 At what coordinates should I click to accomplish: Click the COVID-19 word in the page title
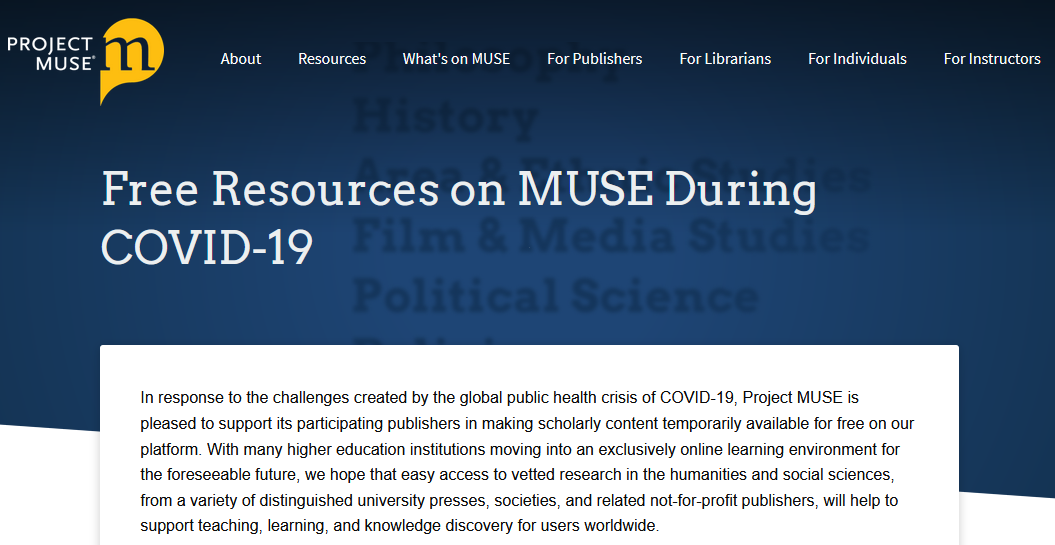pyautogui.click(x=207, y=246)
